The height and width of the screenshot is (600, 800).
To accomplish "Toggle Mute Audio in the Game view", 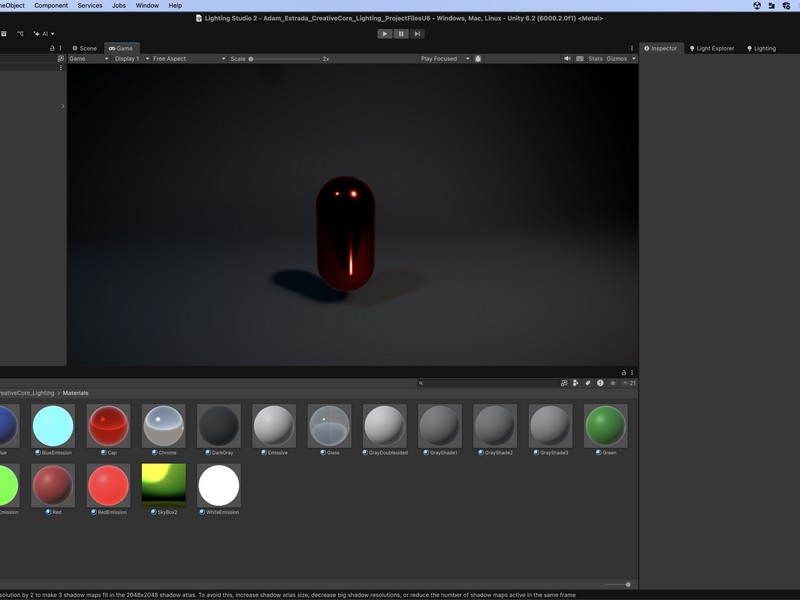I will pos(567,59).
